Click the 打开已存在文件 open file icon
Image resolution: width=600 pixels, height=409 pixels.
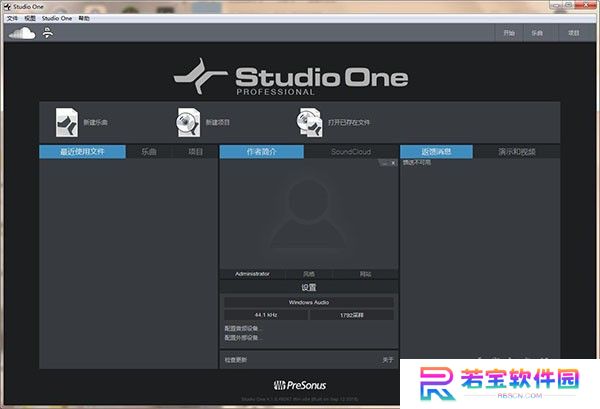(x=310, y=122)
